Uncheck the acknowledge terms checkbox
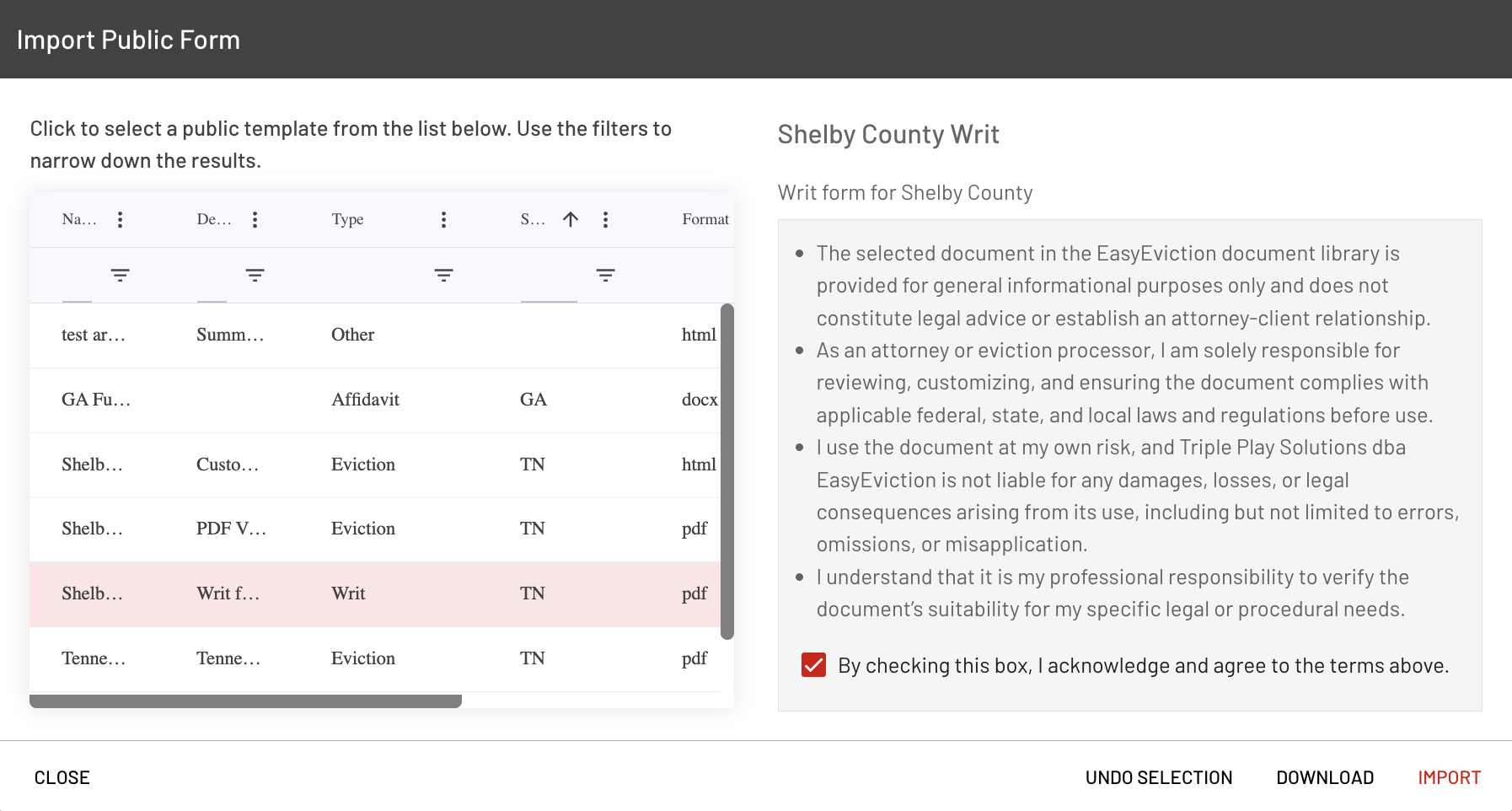The image size is (1512, 811). pyautogui.click(x=813, y=665)
